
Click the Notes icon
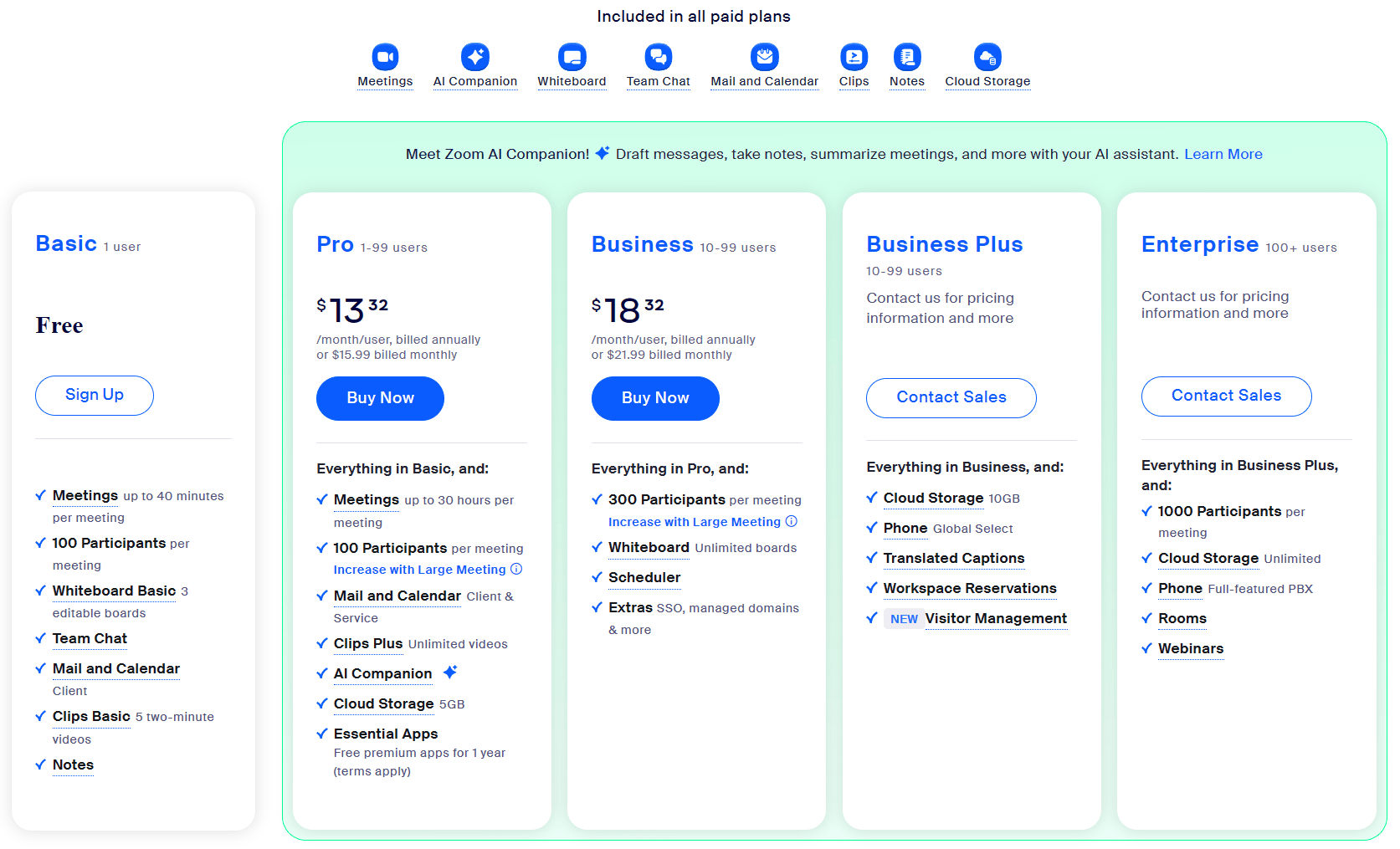[x=907, y=57]
